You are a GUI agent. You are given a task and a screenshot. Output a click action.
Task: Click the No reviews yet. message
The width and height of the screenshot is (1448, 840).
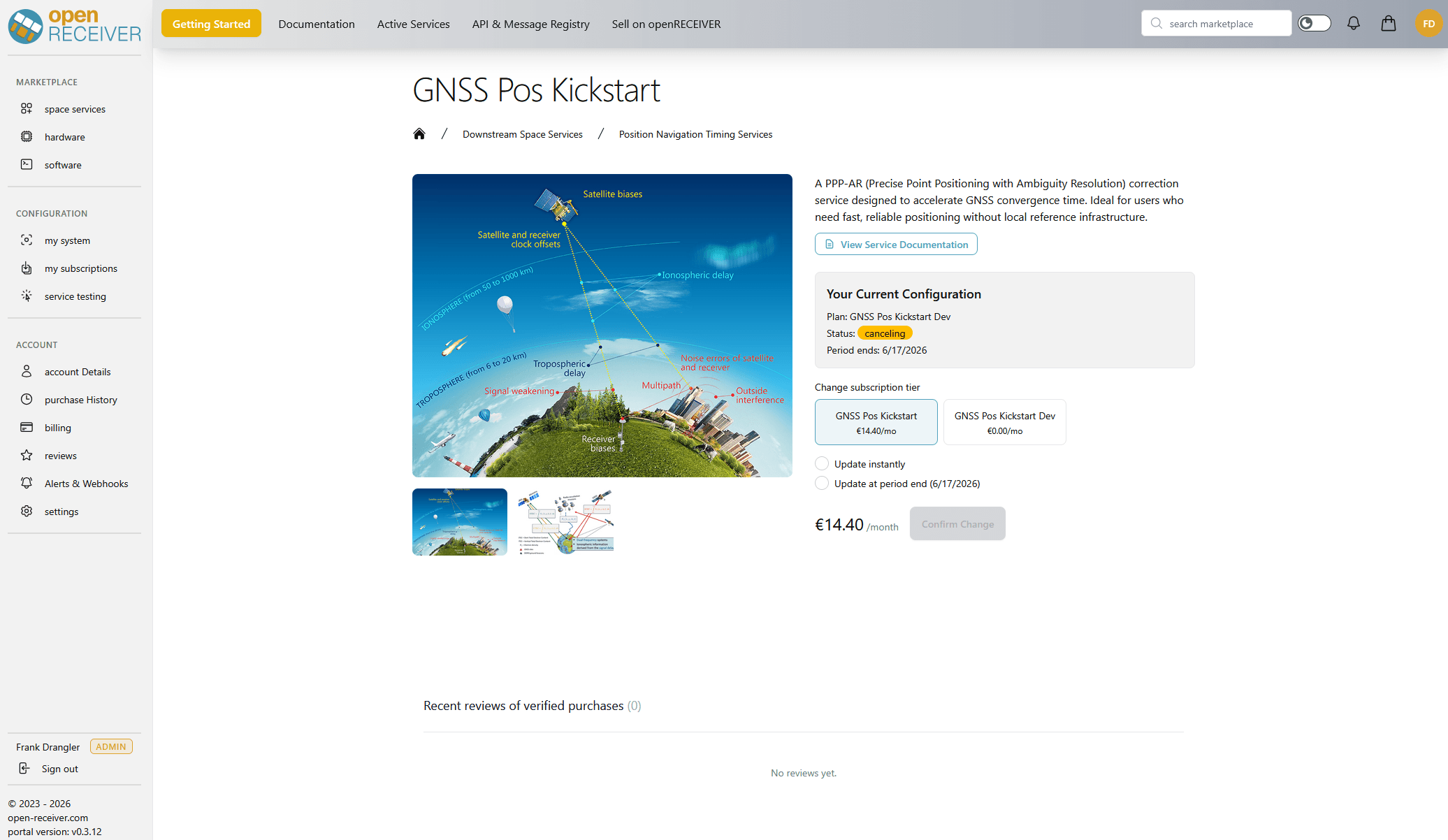click(x=804, y=773)
